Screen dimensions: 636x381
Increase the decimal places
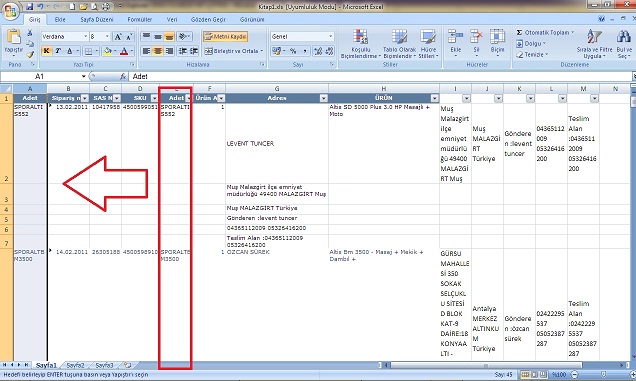[x=318, y=51]
